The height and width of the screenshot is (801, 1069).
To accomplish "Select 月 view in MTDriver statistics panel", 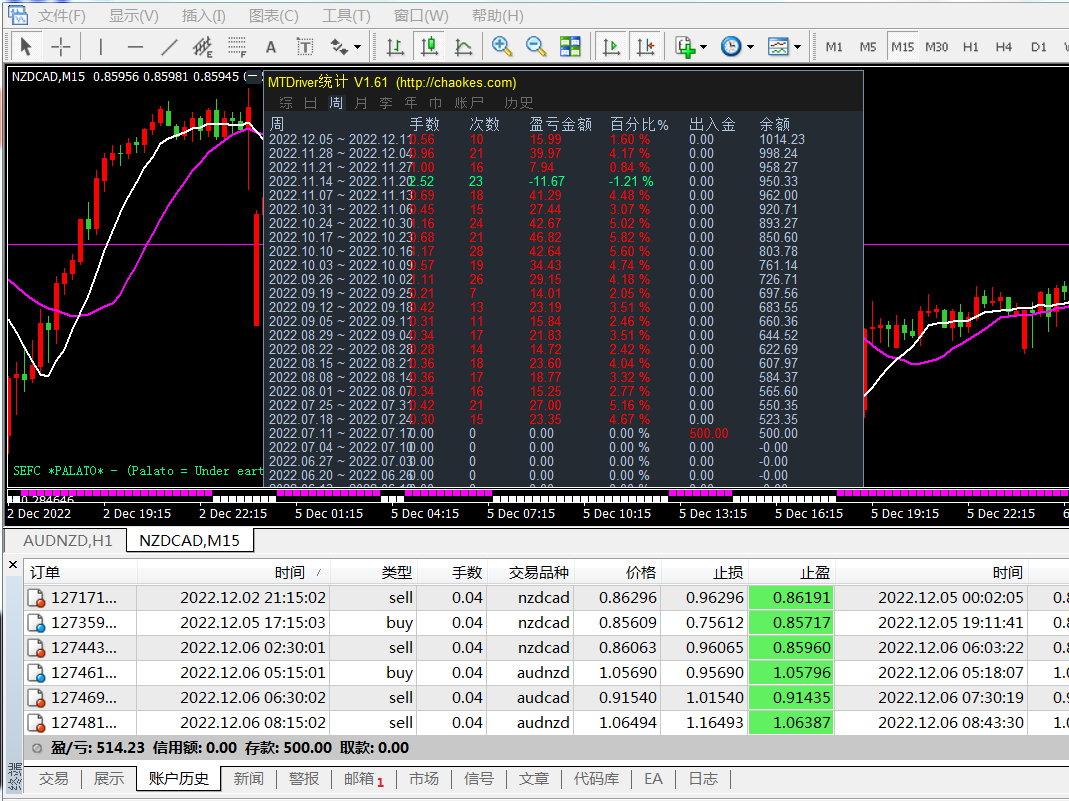I will point(360,102).
